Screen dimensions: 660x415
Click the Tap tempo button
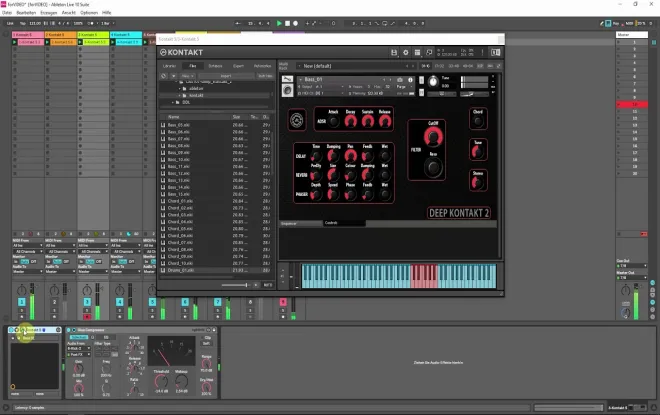click(x=23, y=24)
